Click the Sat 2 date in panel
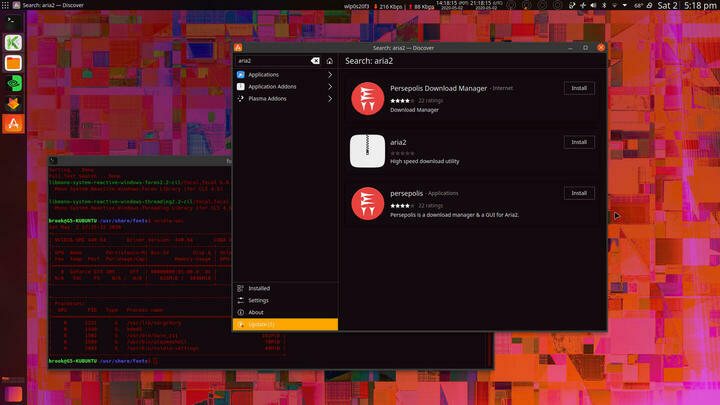 [667, 6]
